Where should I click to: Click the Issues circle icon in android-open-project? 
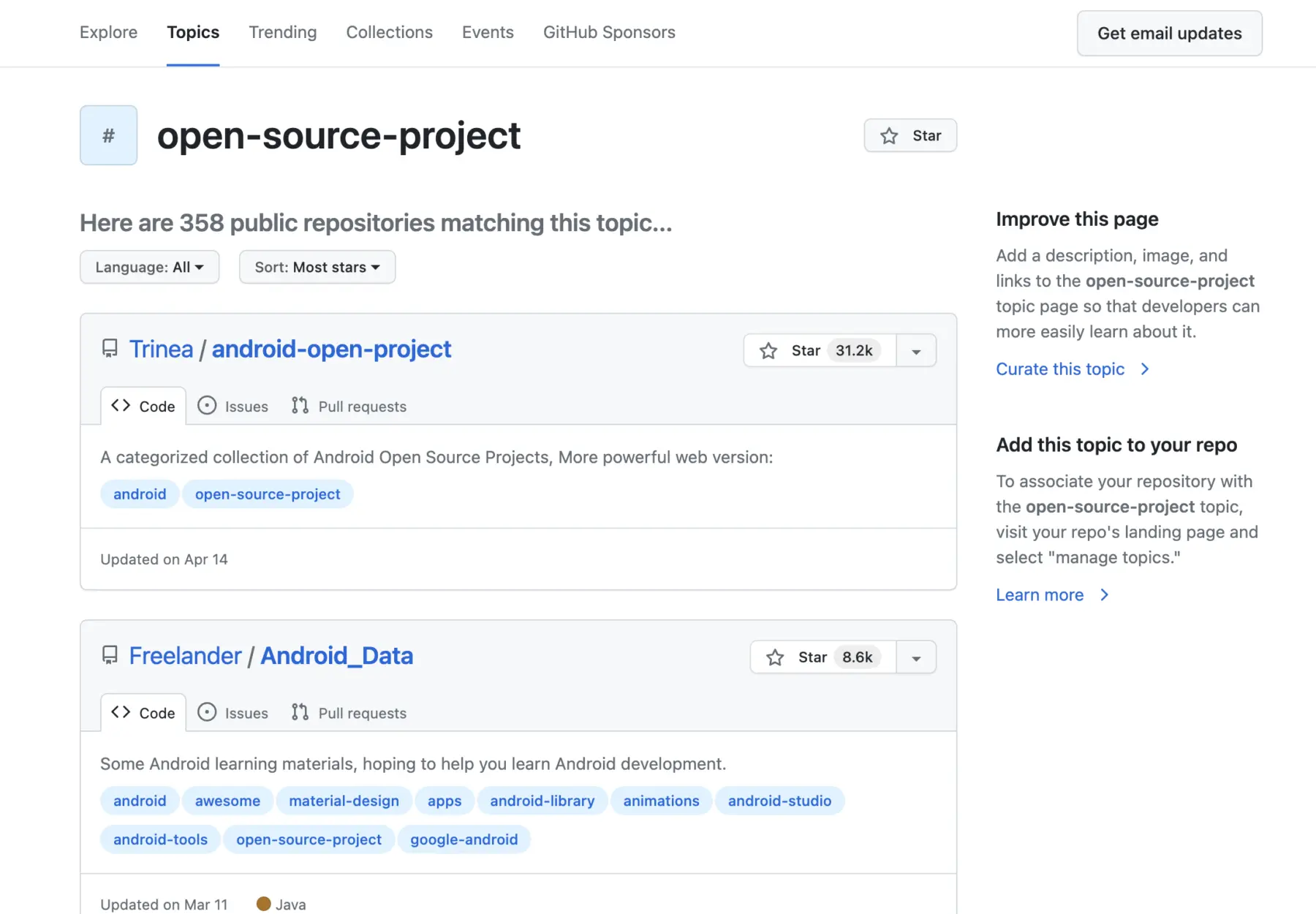(x=207, y=406)
